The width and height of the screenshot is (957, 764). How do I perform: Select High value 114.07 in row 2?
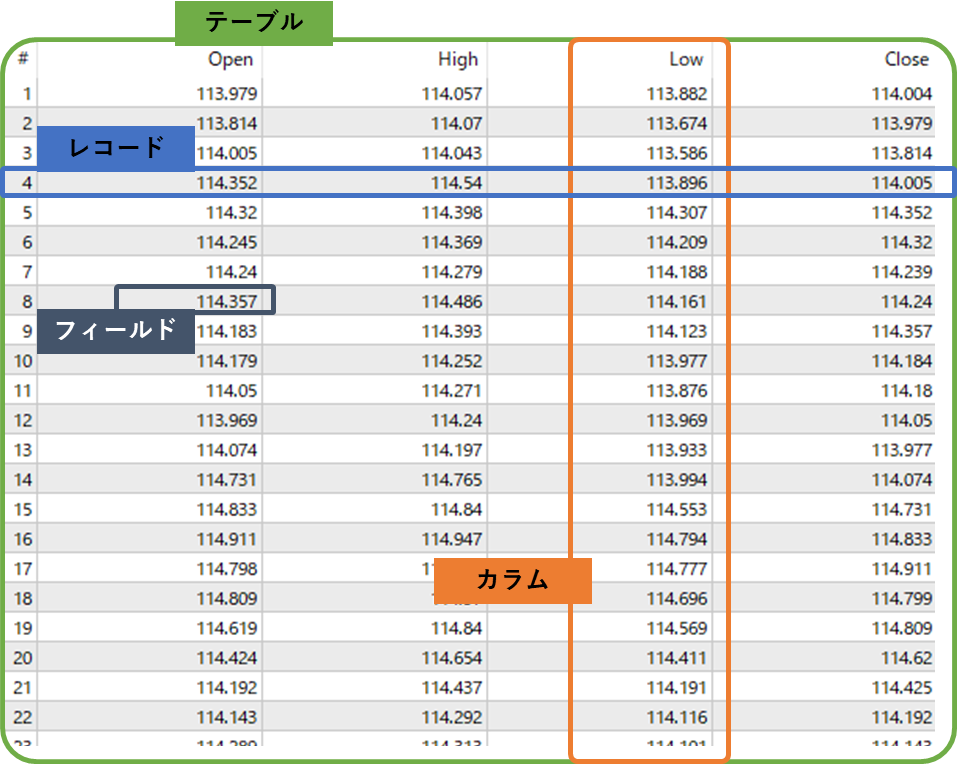point(457,124)
